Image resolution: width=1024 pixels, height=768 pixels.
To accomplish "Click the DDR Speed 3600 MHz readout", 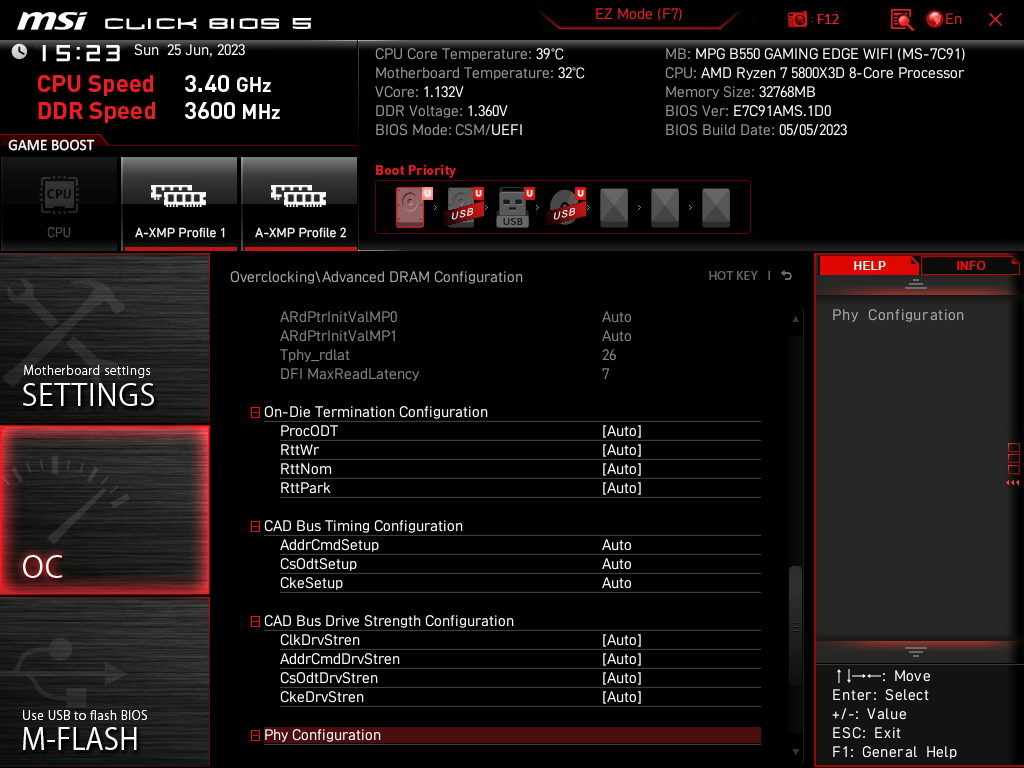I will [x=159, y=111].
